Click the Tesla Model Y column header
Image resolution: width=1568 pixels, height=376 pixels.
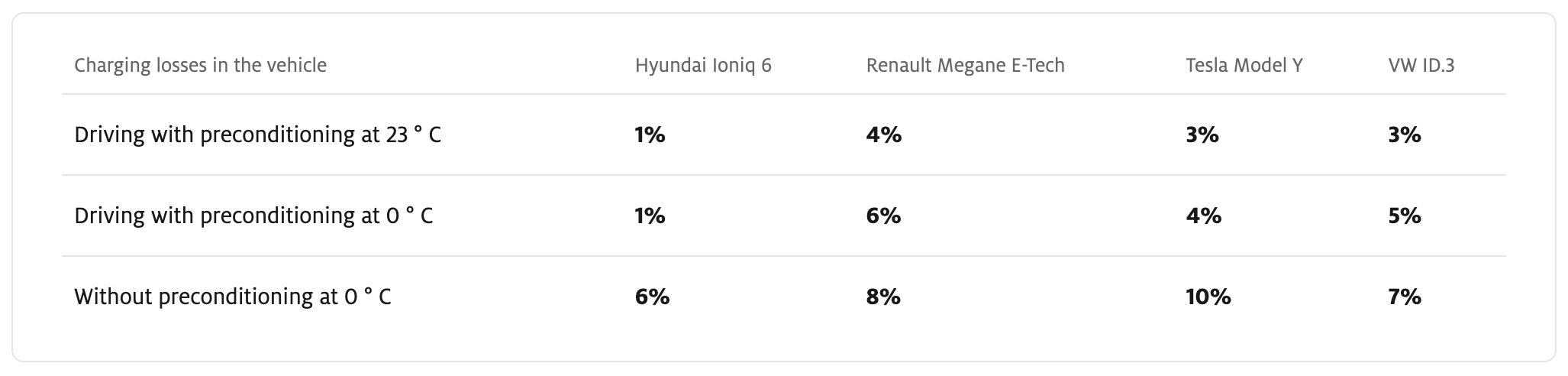tap(1244, 66)
